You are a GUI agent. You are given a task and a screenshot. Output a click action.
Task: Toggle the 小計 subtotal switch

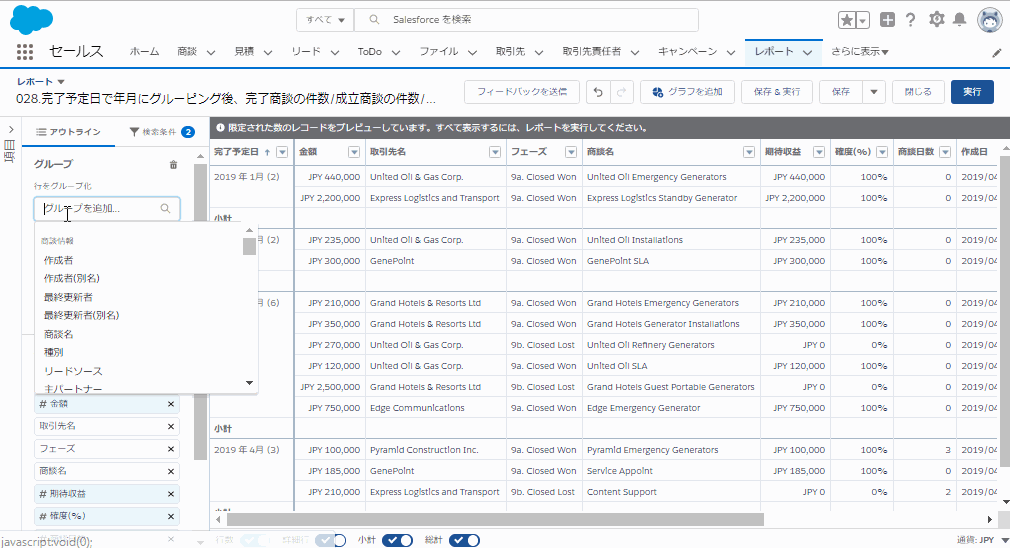click(x=397, y=540)
